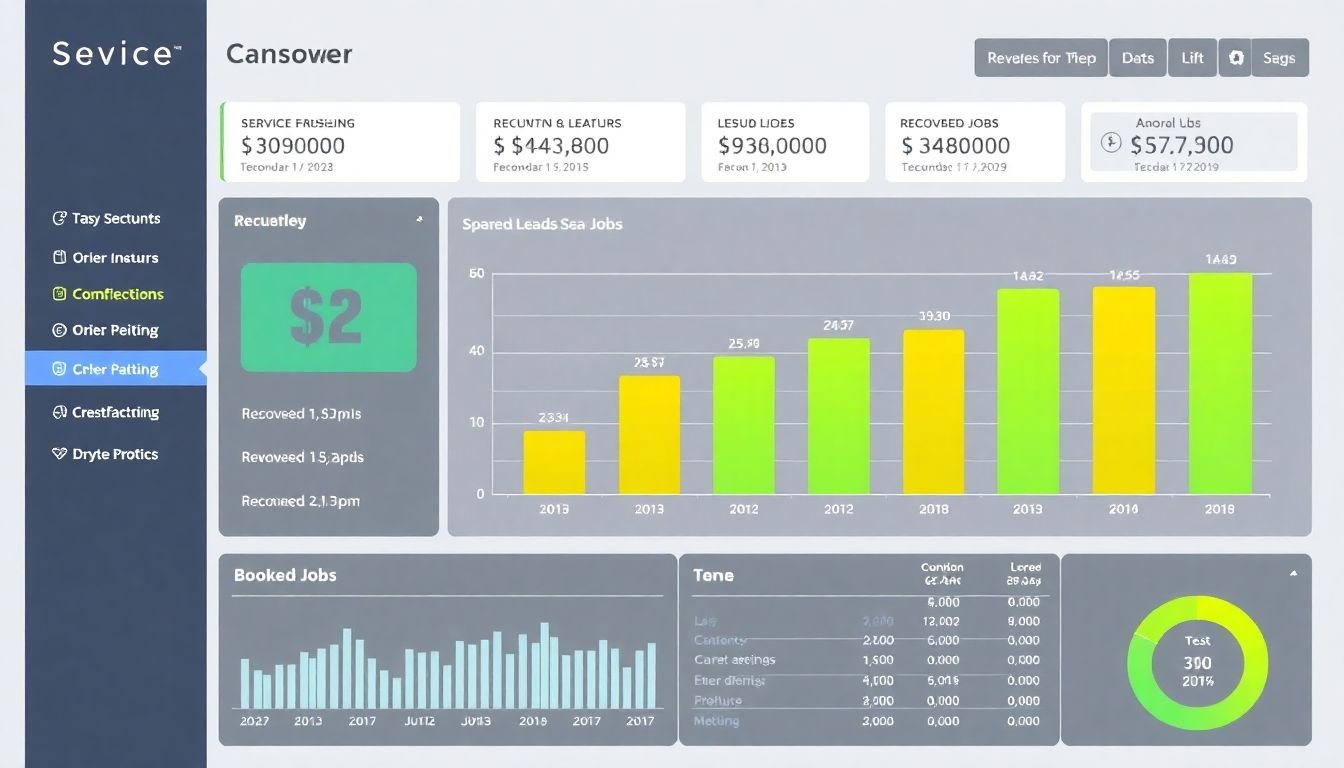Open the Anorel Lbs summary card

pos(1194,142)
